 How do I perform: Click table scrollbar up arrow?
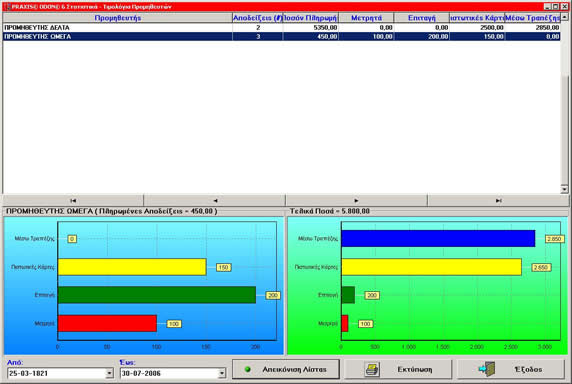564,17
